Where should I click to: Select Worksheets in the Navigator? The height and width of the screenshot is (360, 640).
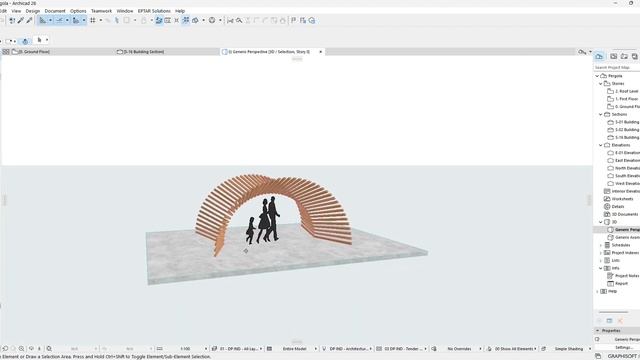(618, 199)
